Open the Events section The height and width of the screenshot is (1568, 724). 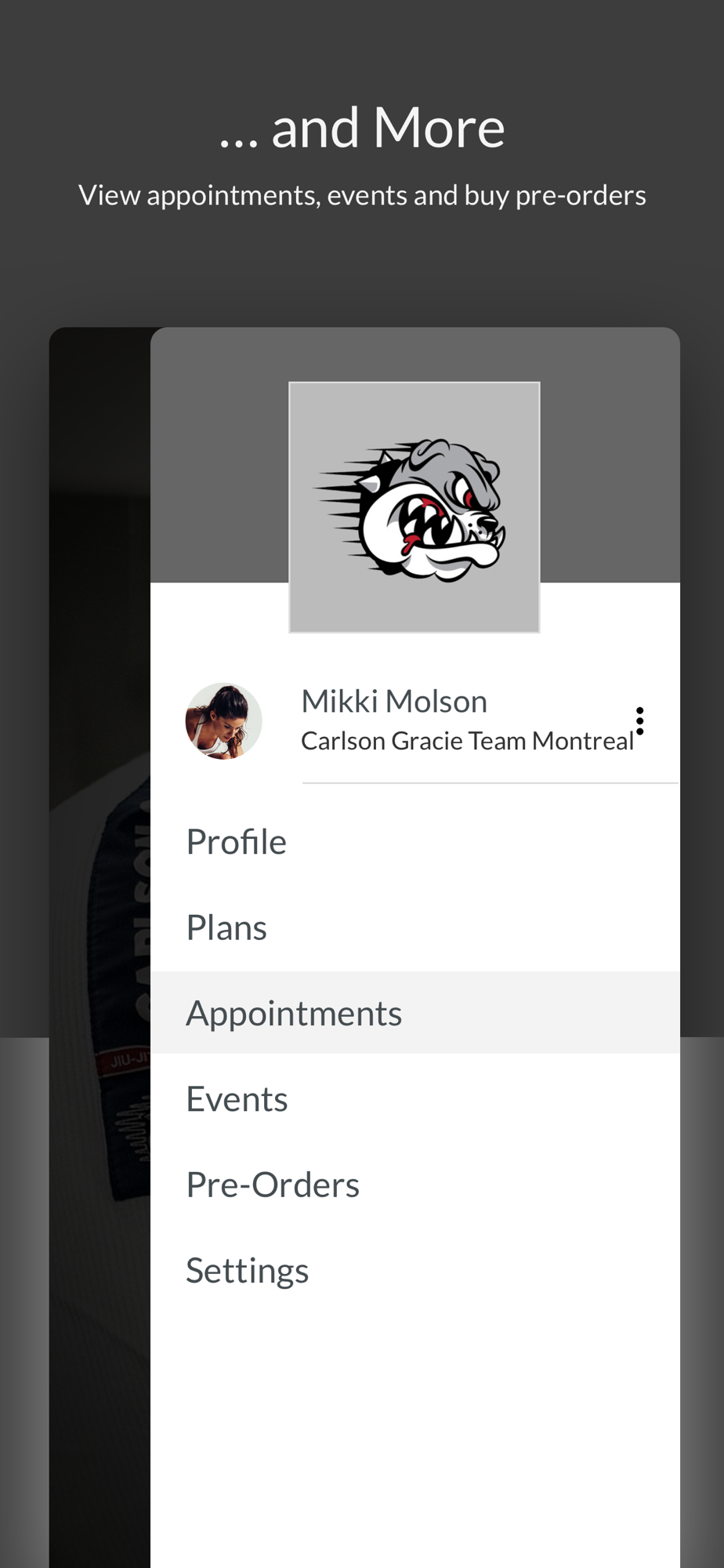(414, 1099)
